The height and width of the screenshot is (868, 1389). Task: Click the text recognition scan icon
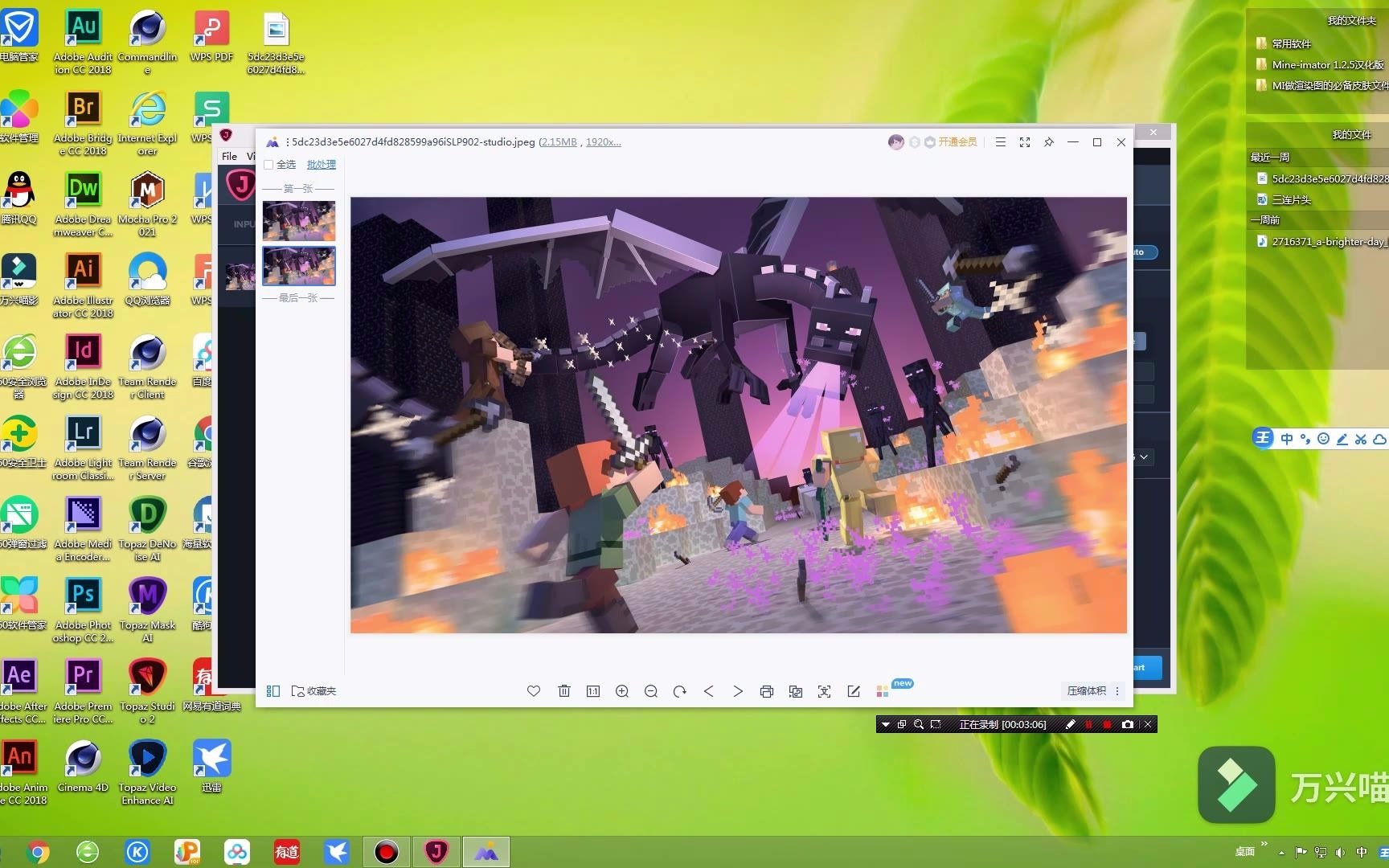[x=825, y=691]
